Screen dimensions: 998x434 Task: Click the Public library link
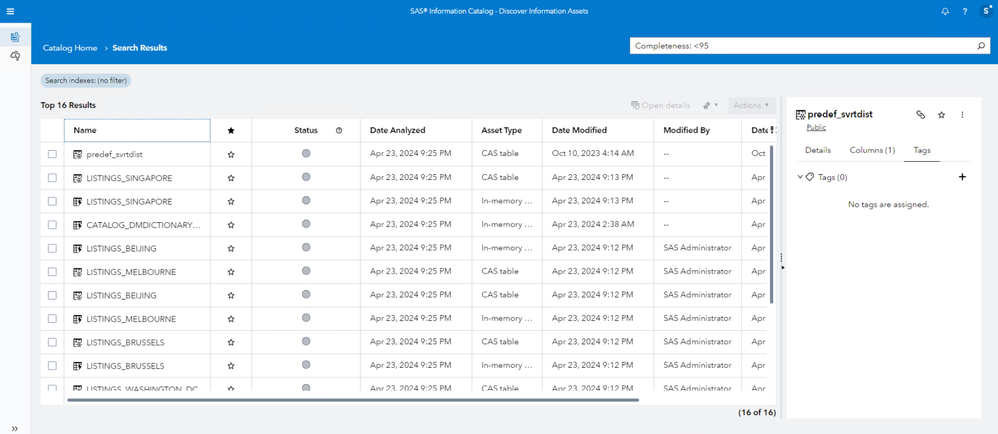pyautogui.click(x=816, y=128)
